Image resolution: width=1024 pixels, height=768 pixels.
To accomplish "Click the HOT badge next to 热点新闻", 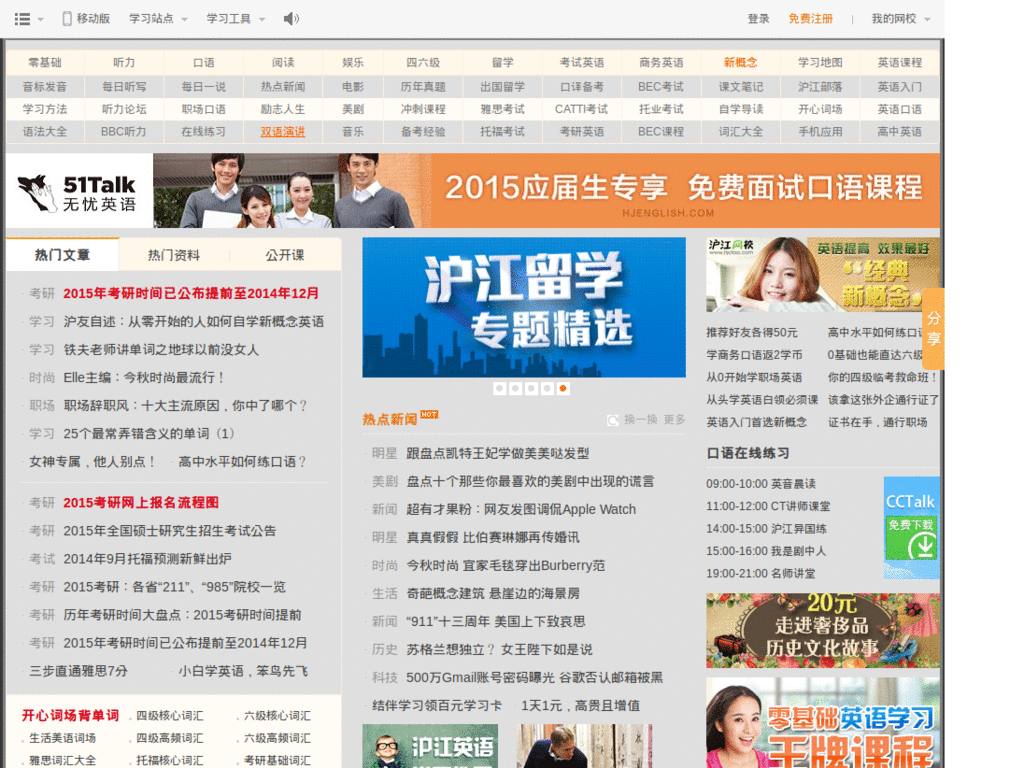I will (429, 414).
